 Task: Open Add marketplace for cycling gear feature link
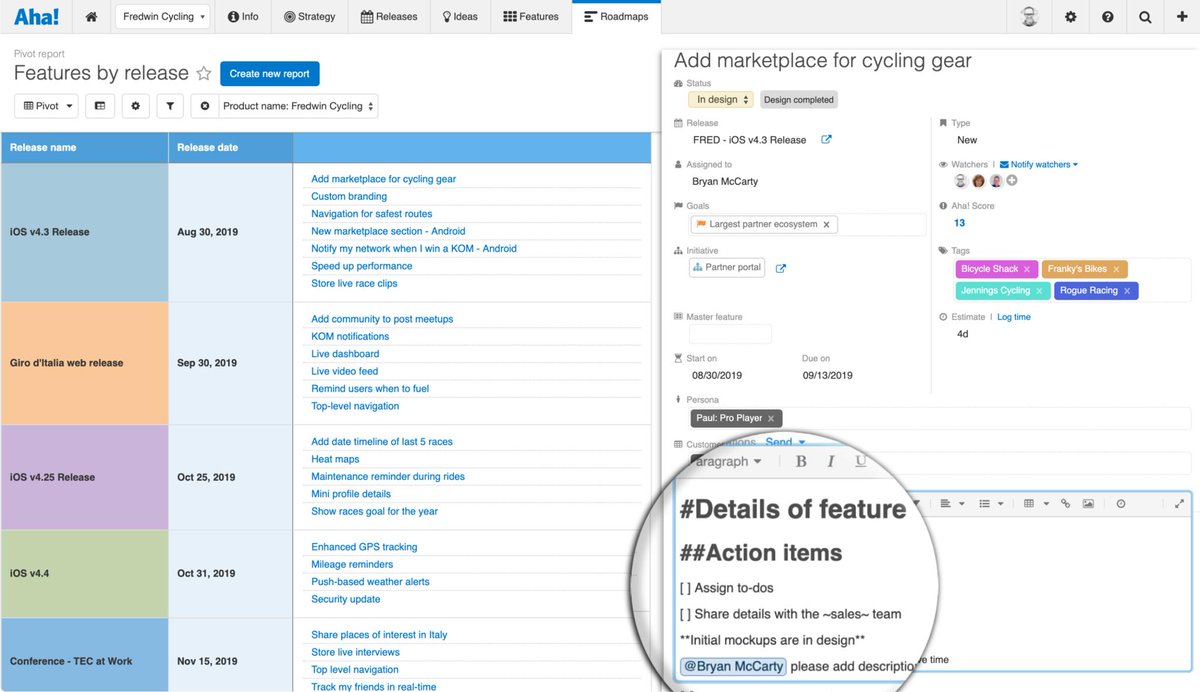point(383,179)
